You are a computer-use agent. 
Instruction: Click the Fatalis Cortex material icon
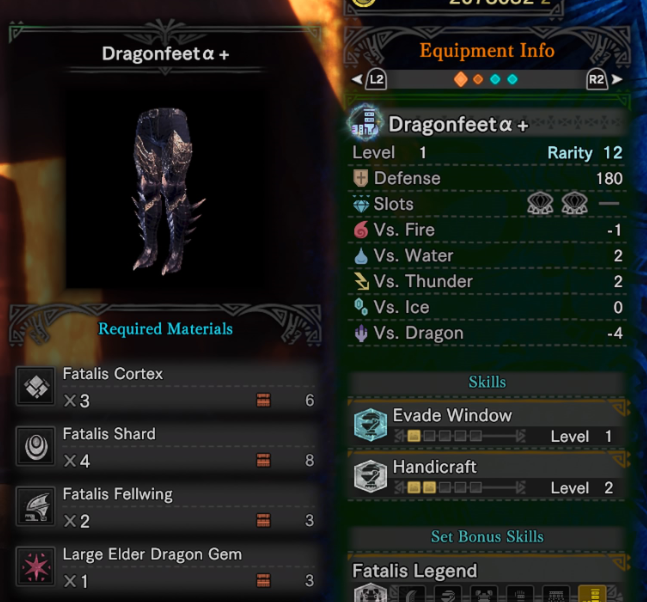coord(35,386)
